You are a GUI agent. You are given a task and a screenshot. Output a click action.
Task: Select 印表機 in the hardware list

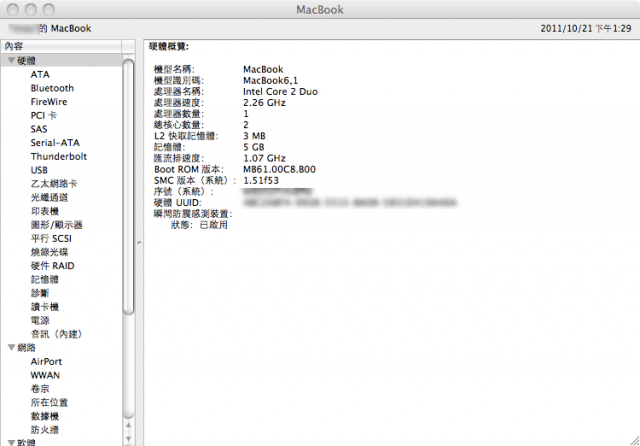click(x=45, y=211)
